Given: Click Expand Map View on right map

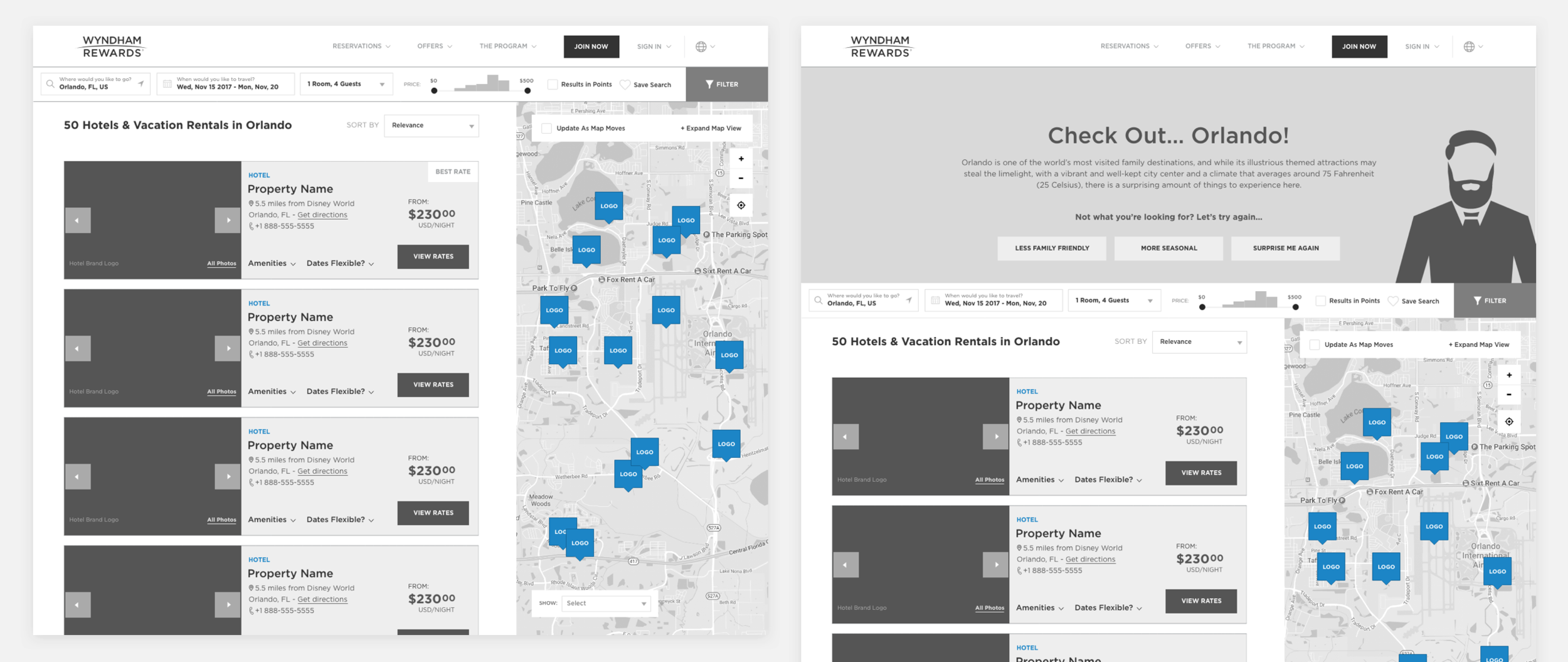Looking at the screenshot, I should [x=1479, y=344].
